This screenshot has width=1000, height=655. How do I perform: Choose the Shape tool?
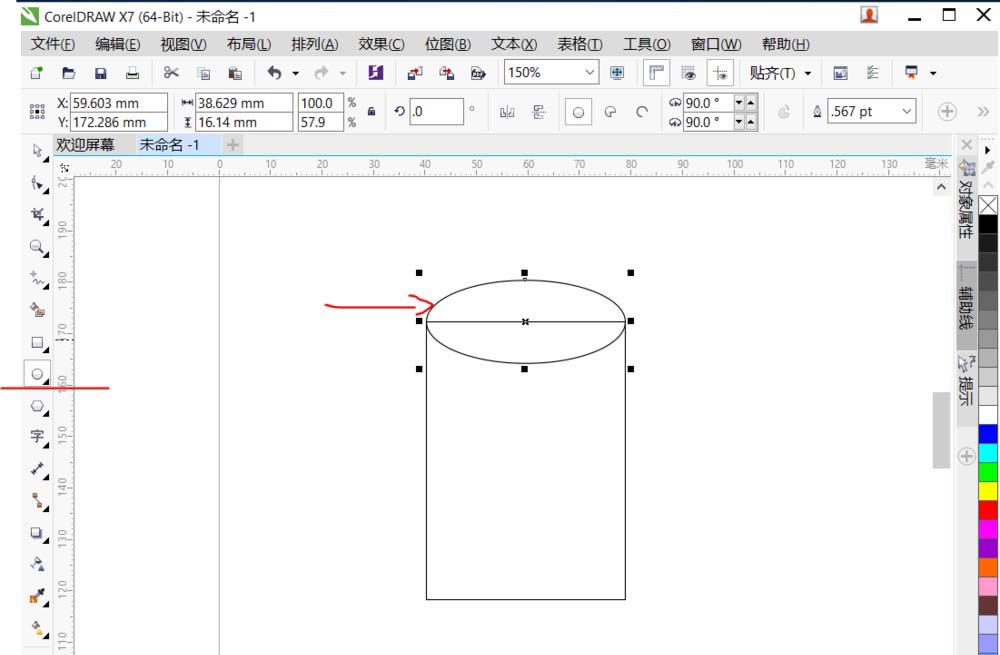[37, 185]
